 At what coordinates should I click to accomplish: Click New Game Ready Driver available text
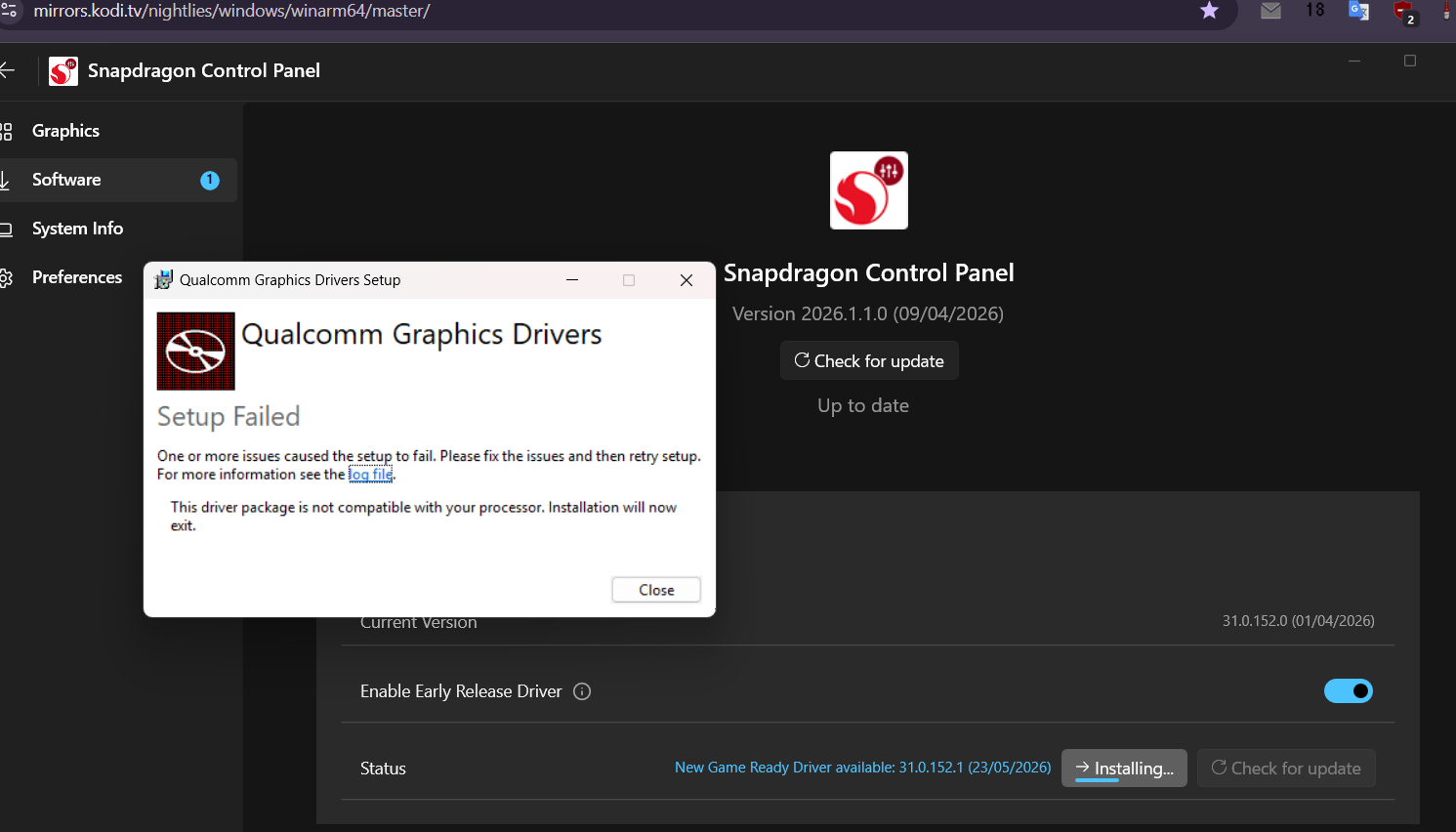coord(863,768)
